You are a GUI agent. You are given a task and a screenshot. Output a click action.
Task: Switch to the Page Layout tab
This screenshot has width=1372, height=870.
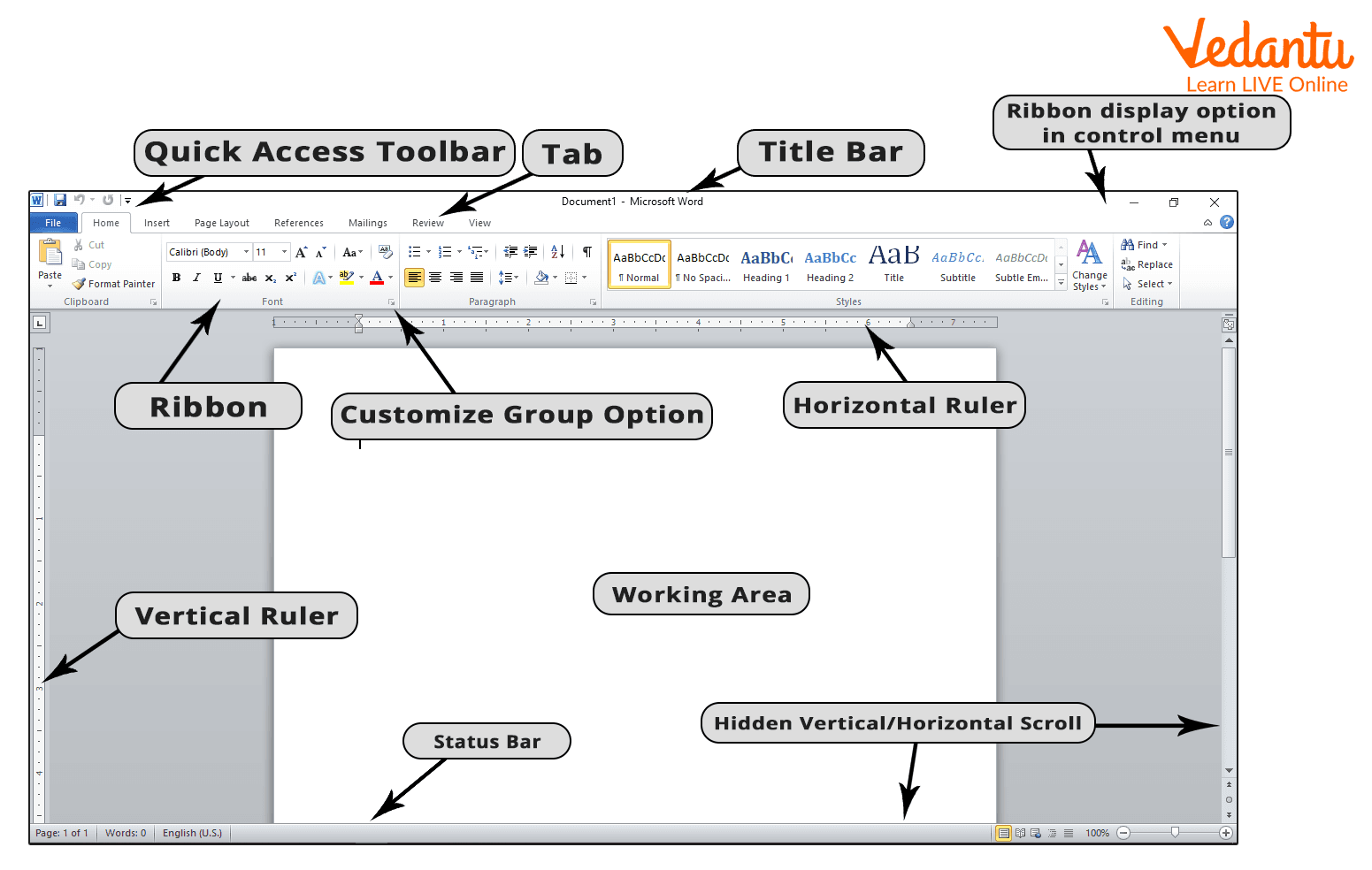[x=221, y=223]
